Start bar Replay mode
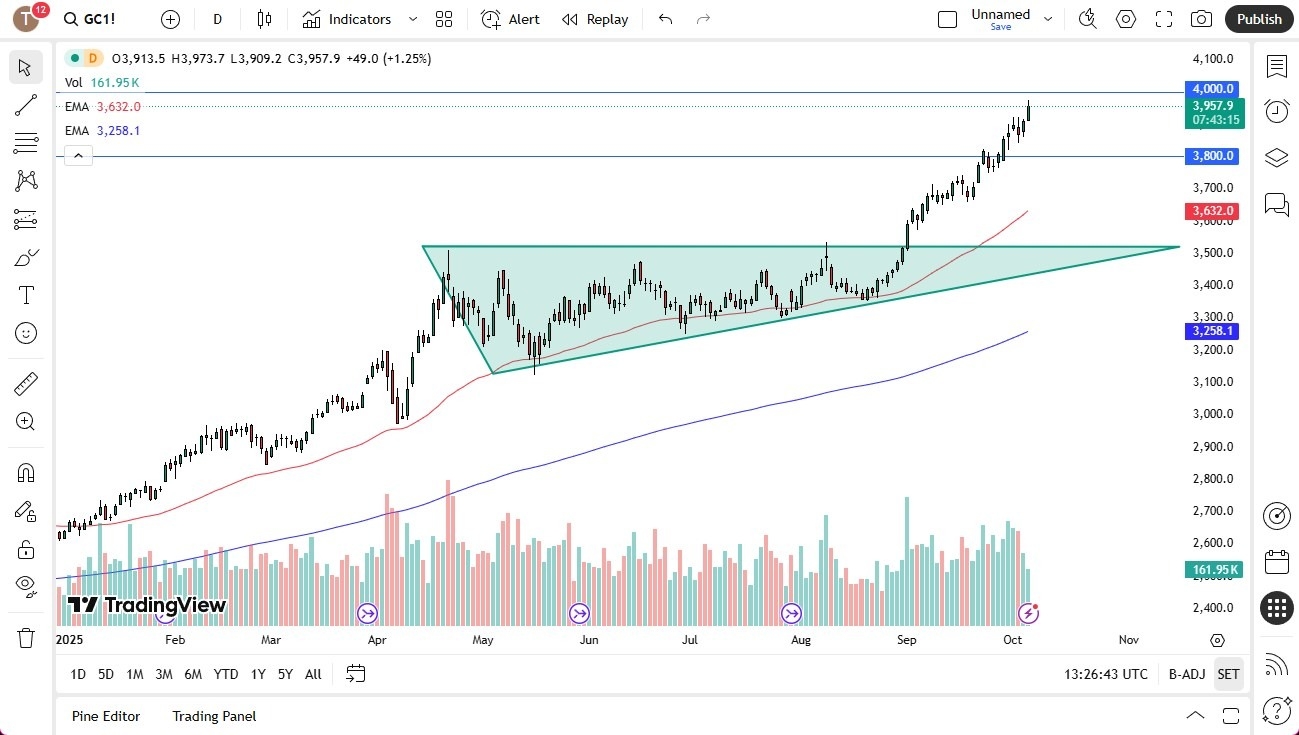Viewport: 1299px width, 735px height. [595, 19]
